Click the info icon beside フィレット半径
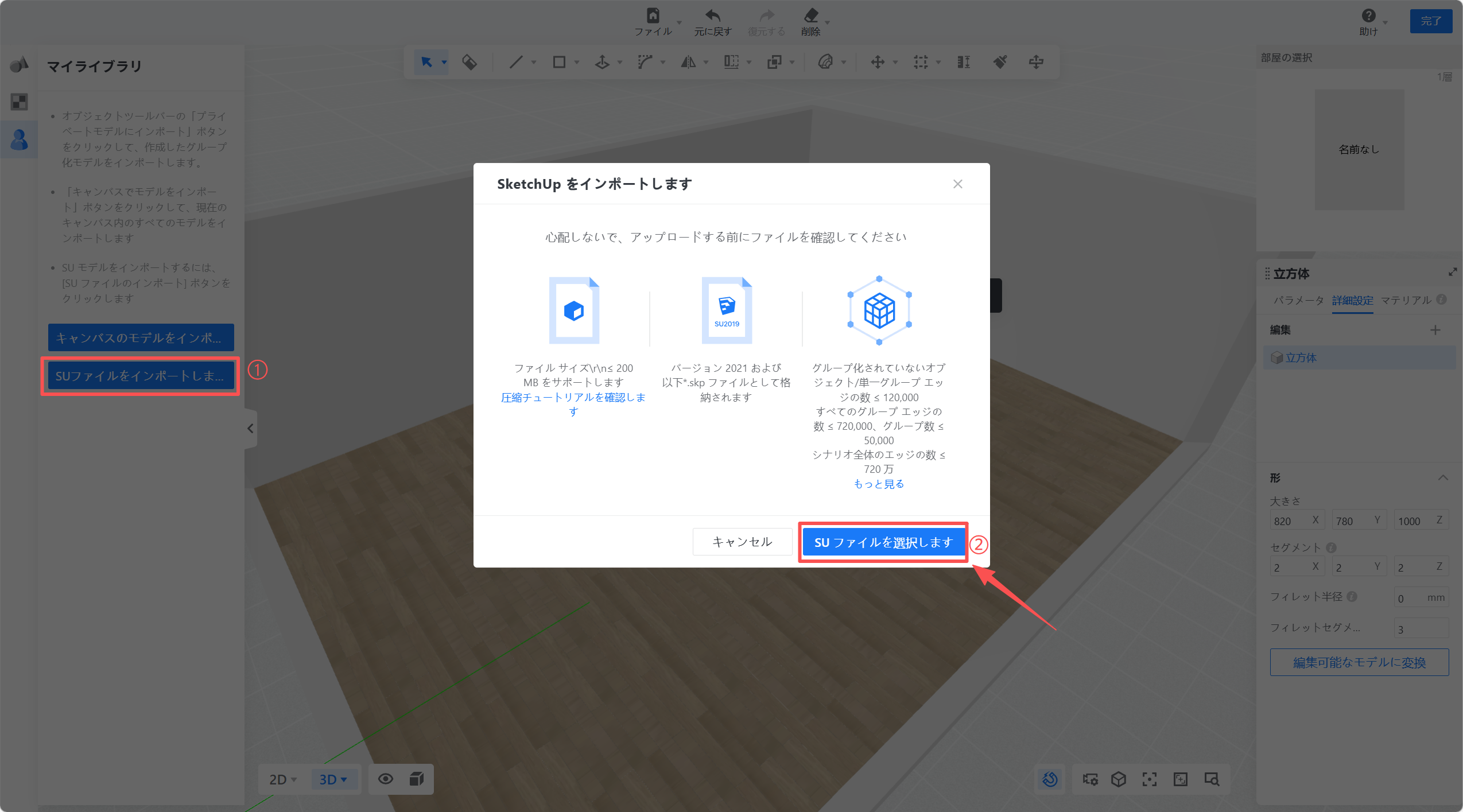The height and width of the screenshot is (812, 1463). click(x=1352, y=597)
